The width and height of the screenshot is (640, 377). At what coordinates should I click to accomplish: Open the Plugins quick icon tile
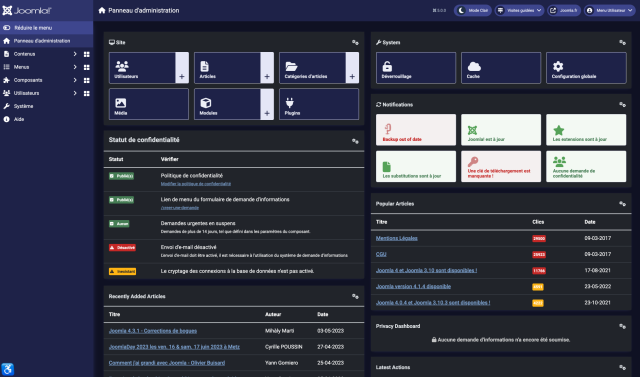click(x=319, y=104)
